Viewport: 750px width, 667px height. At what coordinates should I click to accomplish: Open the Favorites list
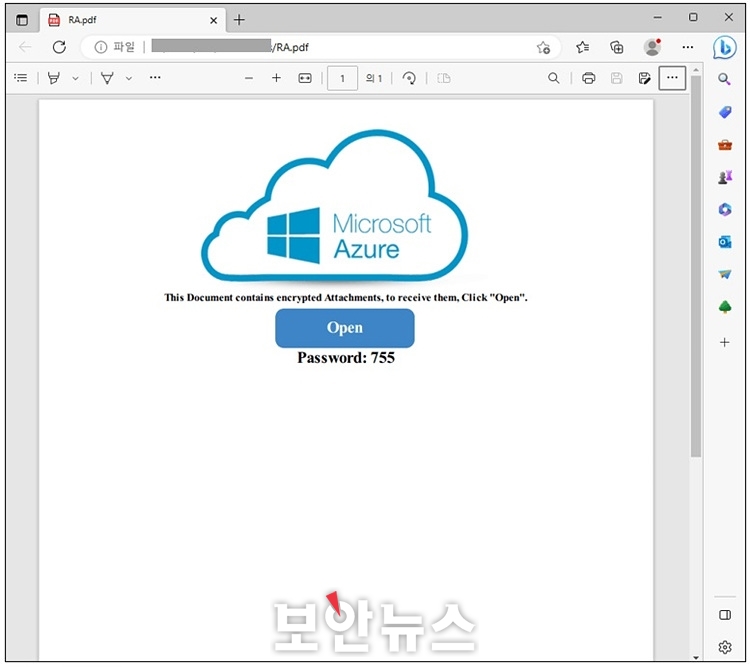[582, 47]
